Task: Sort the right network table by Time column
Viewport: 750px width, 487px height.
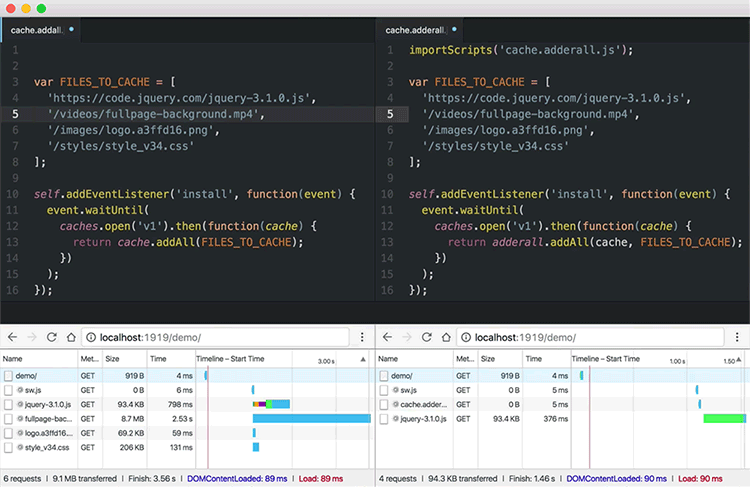Action: click(x=534, y=358)
